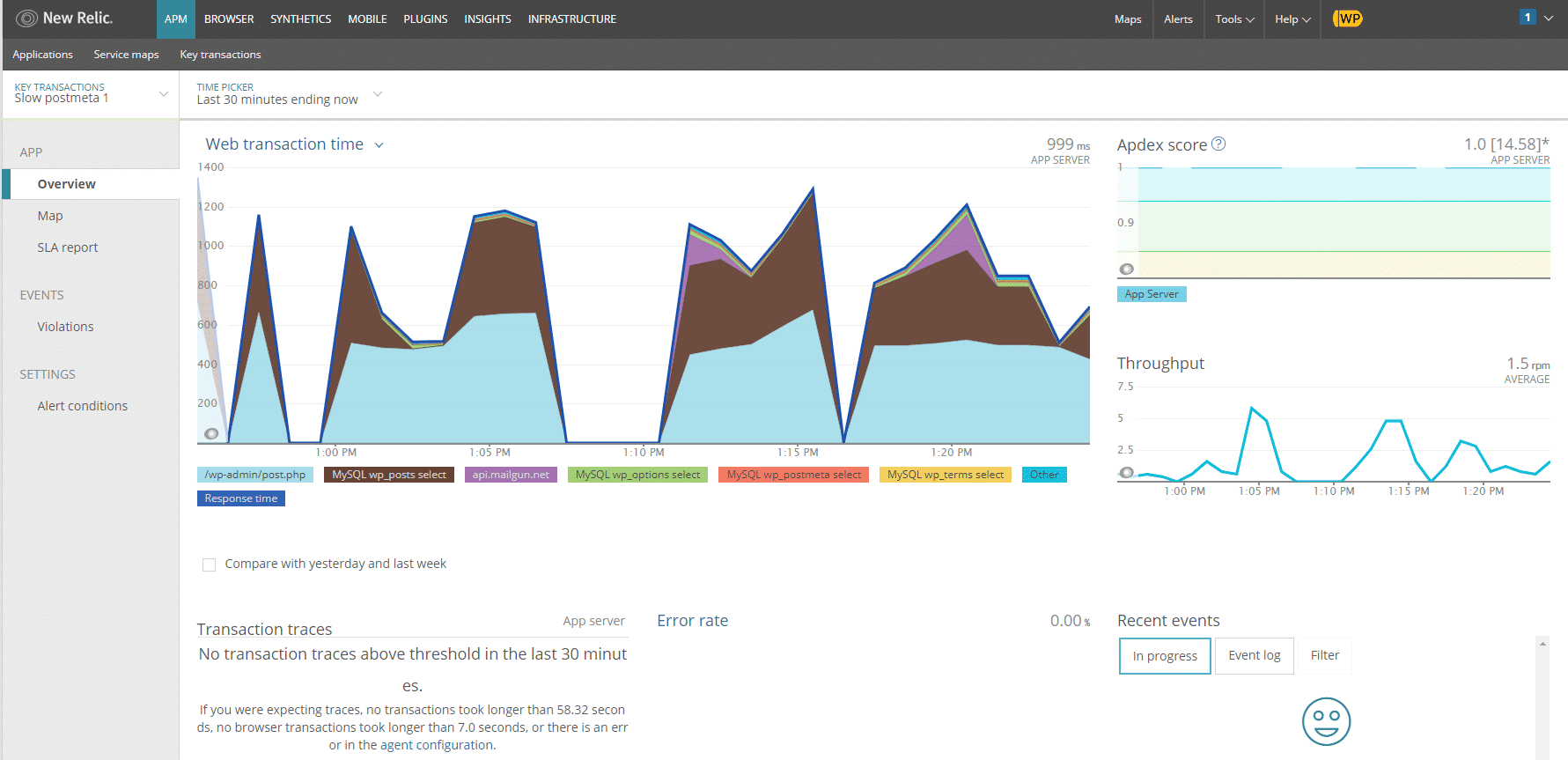Click the New Relic logo icon
This screenshot has width=1568, height=760.
(x=27, y=18)
